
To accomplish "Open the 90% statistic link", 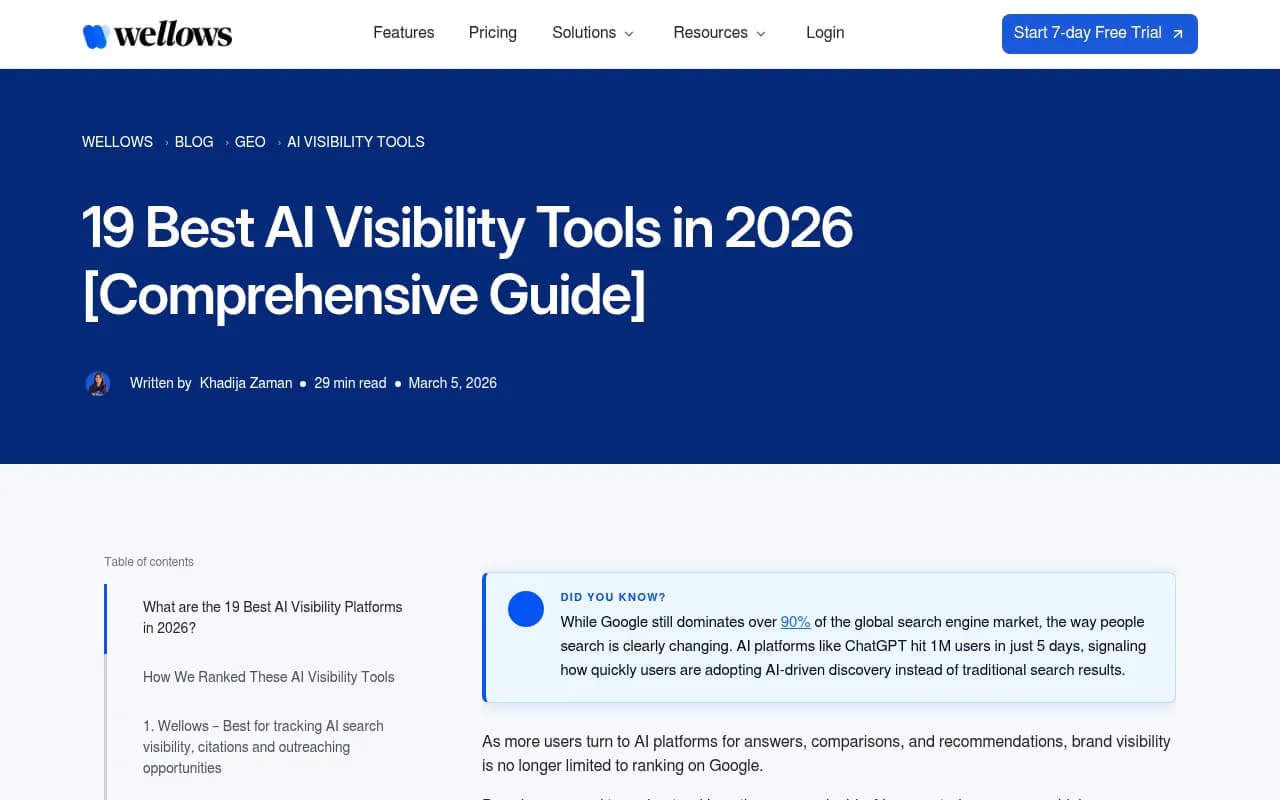I will [x=795, y=622].
